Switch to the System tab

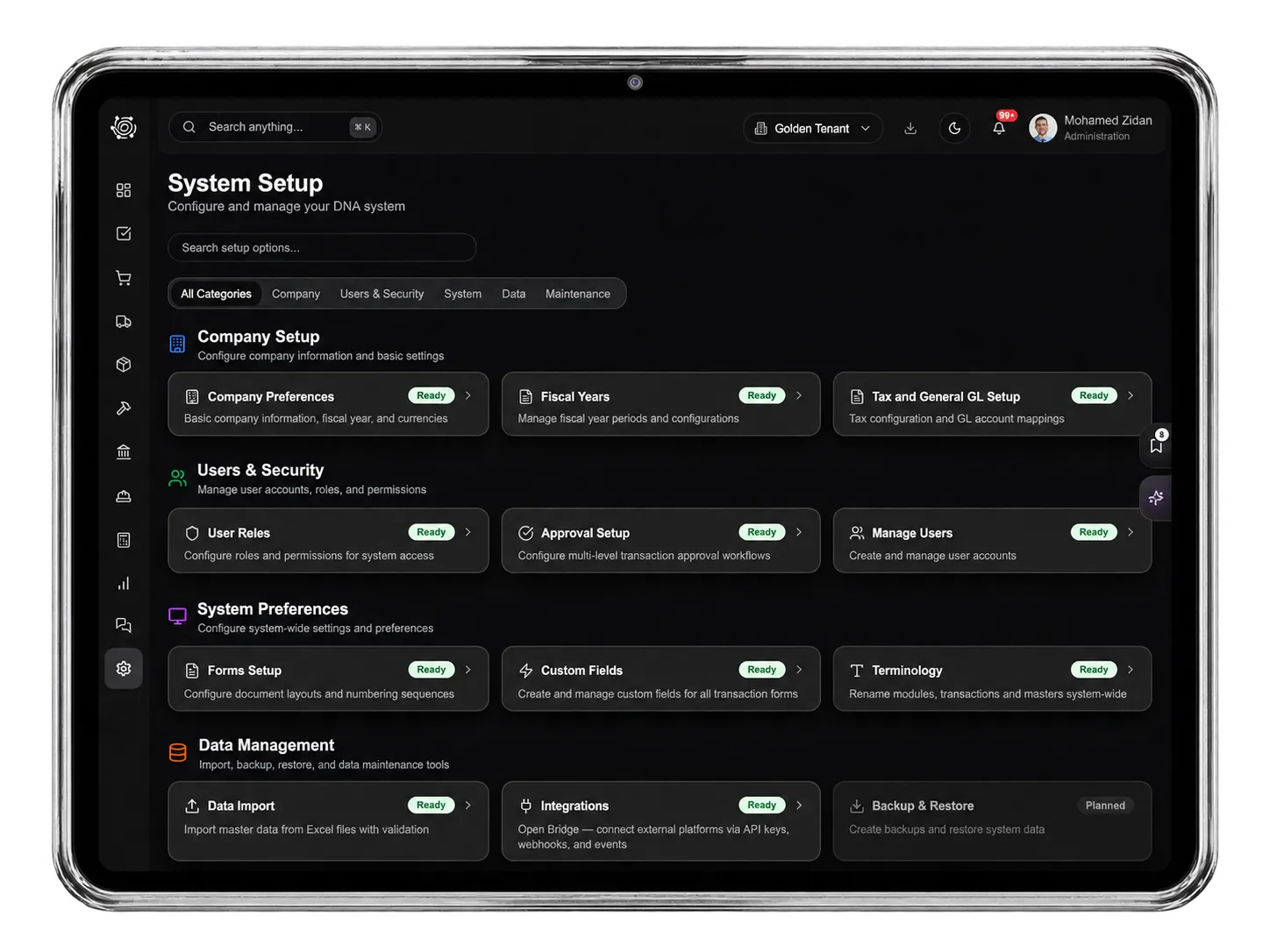[x=462, y=294]
